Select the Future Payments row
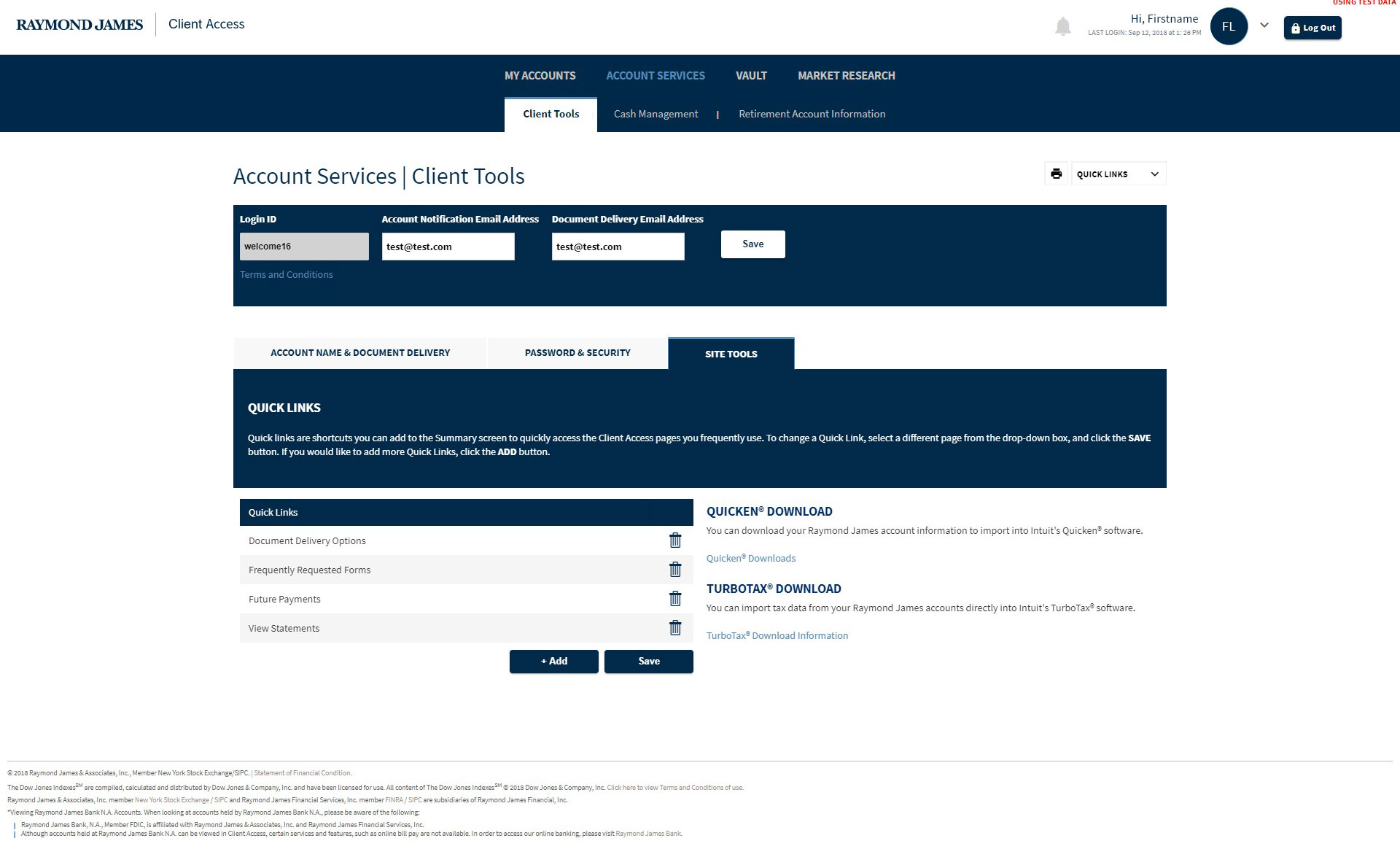 (467, 599)
